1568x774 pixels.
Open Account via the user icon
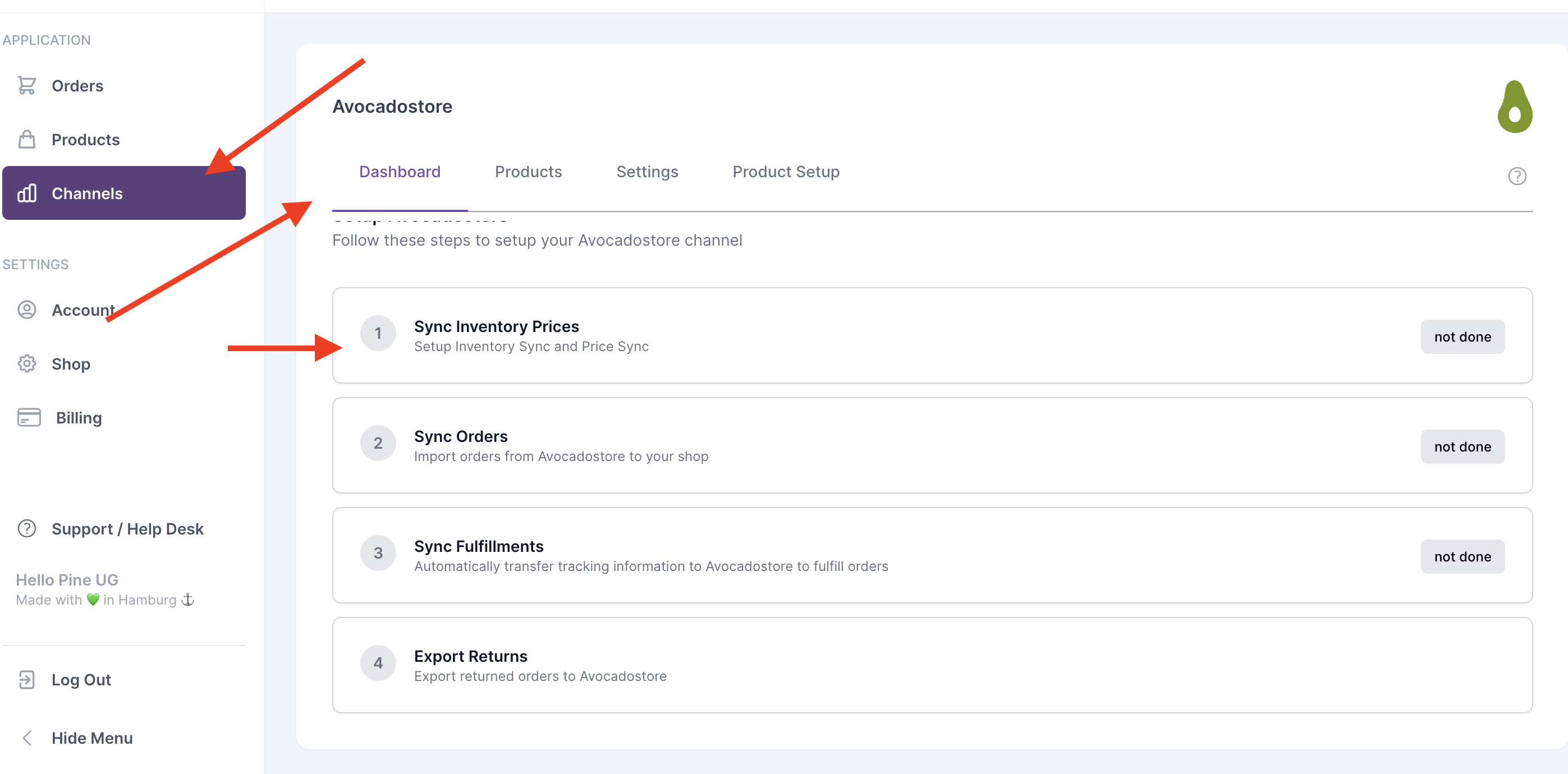(x=27, y=310)
